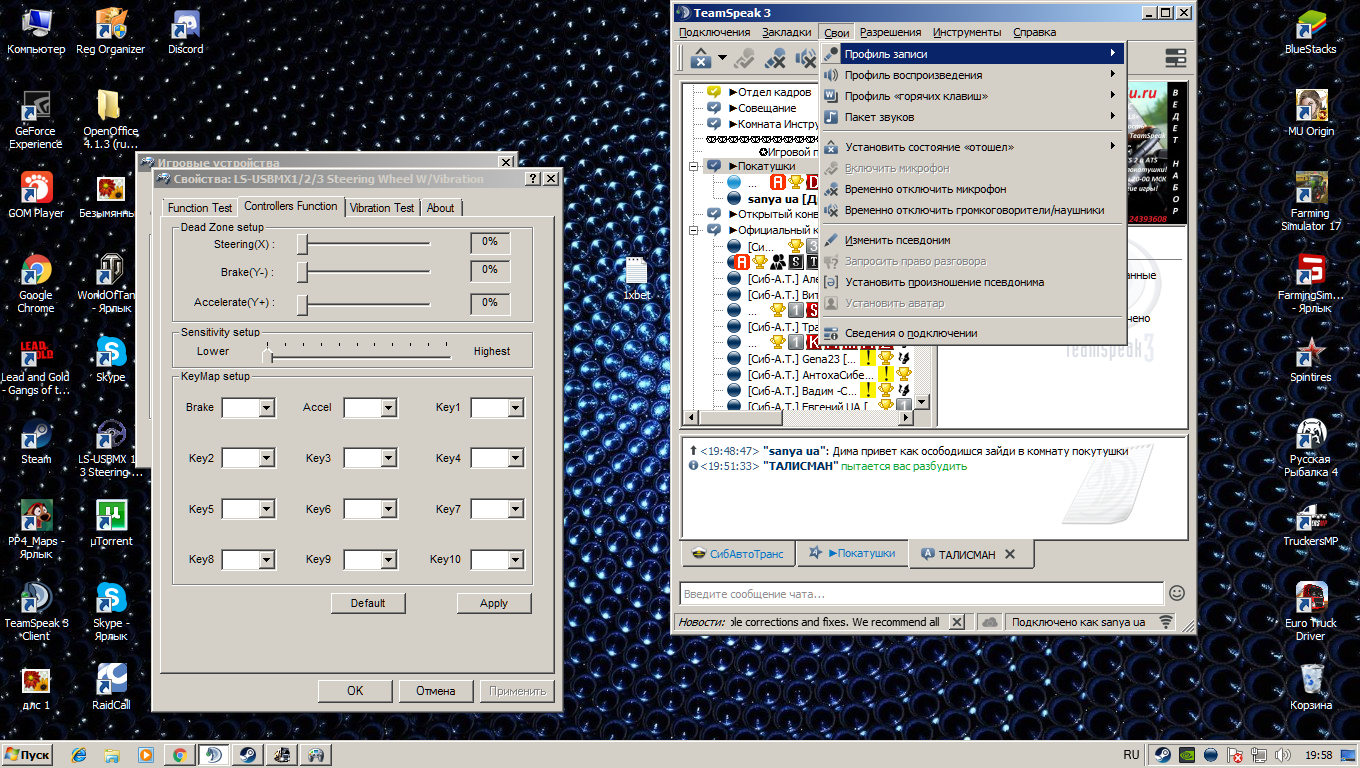Screen dimensions: 1360x768
Task: Open the server layout icon in toolbar
Action: [1175, 58]
